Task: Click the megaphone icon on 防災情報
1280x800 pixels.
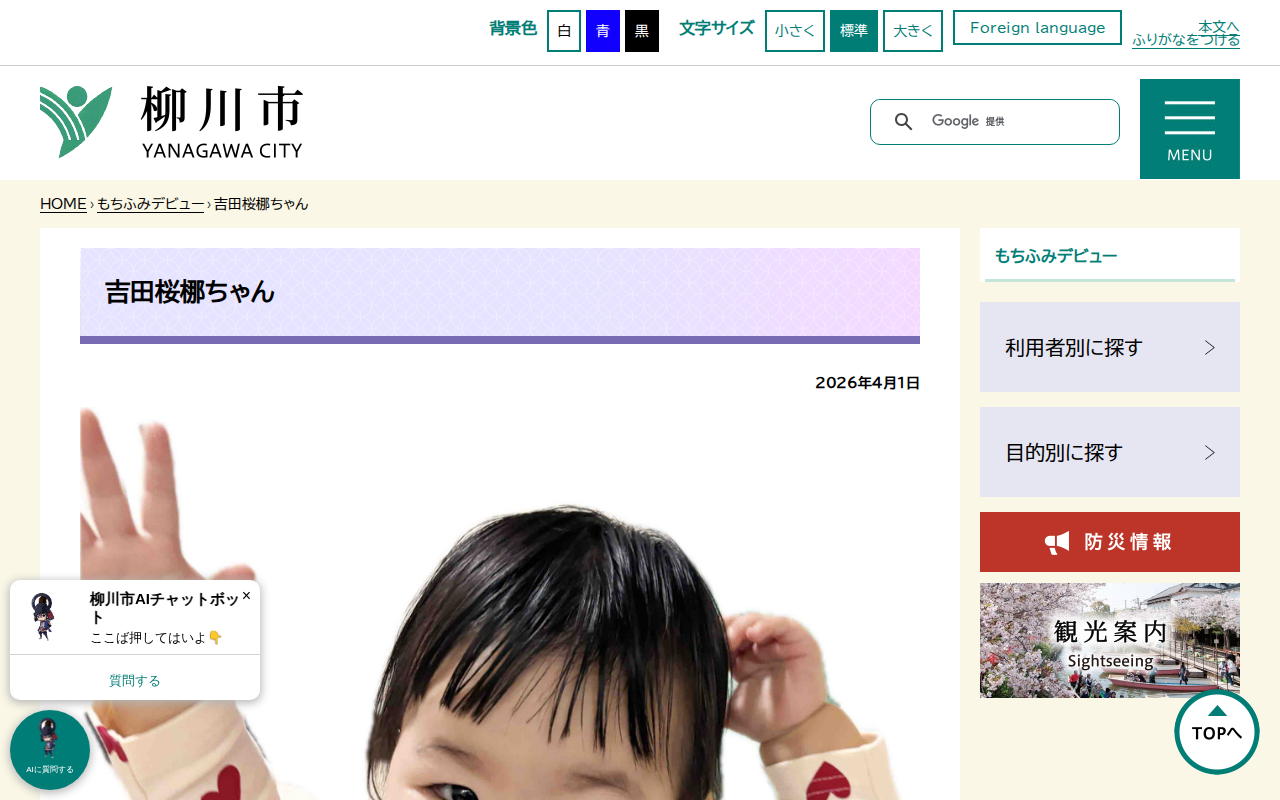Action: pos(1057,542)
